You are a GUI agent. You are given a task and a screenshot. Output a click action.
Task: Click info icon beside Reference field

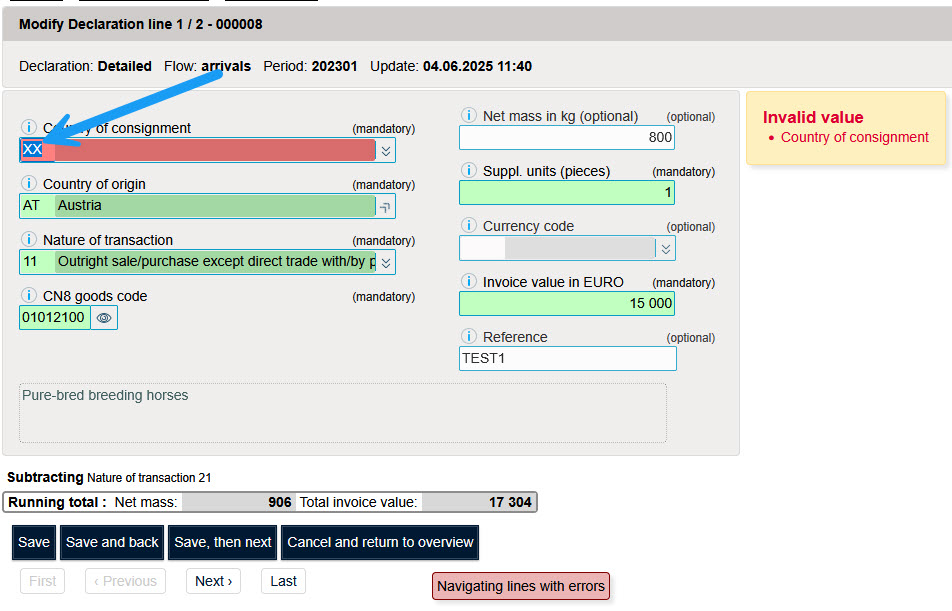(468, 337)
